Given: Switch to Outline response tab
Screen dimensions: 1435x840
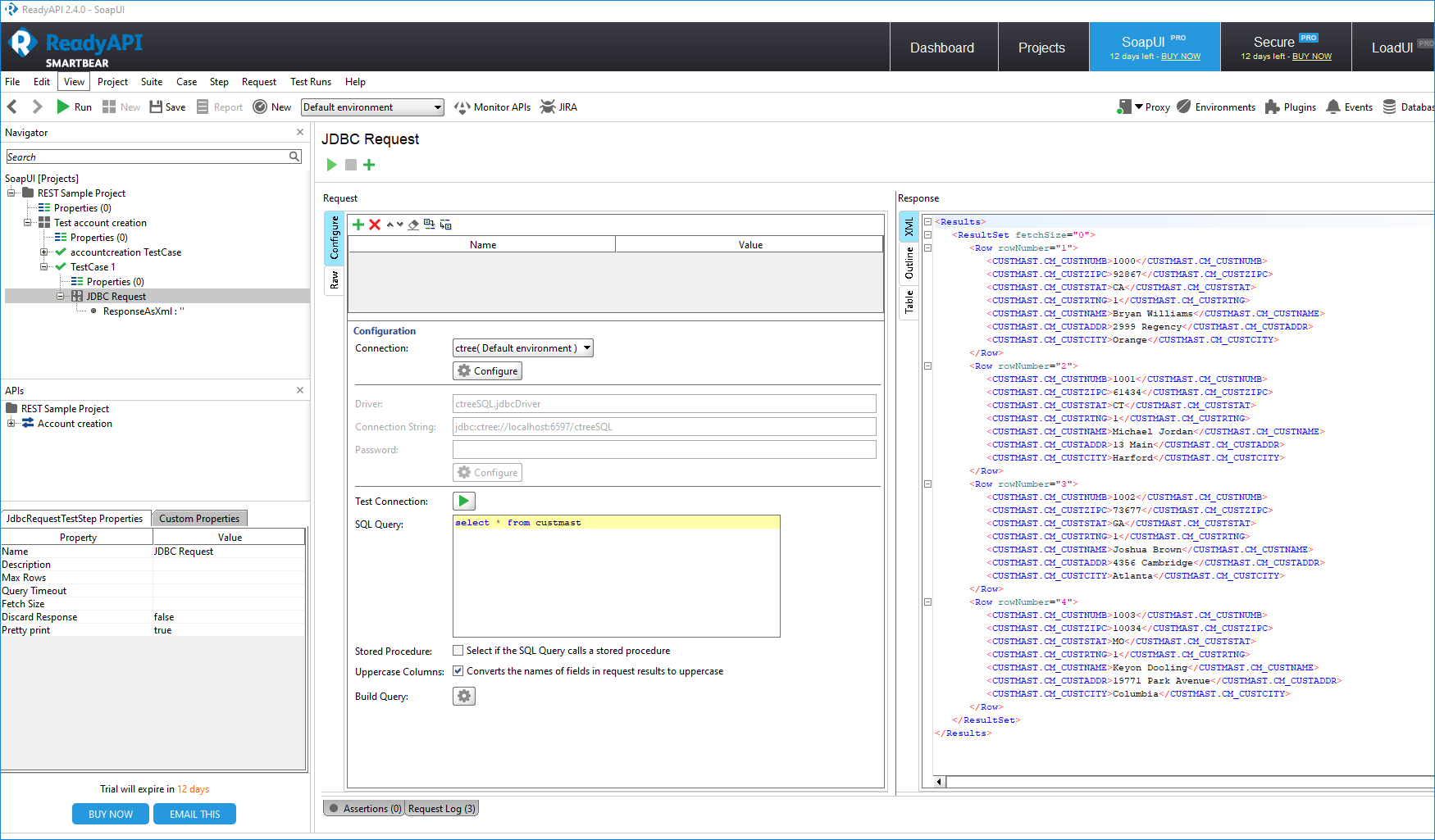Looking at the screenshot, I should (909, 263).
